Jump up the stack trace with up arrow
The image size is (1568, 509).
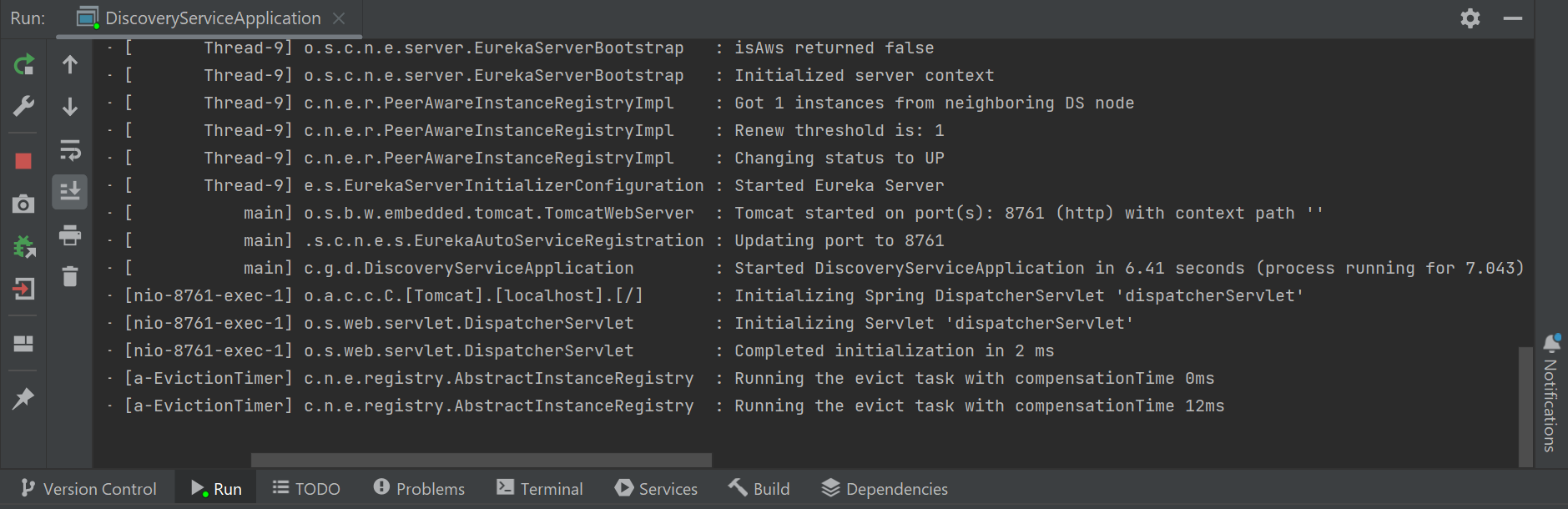pos(70,65)
